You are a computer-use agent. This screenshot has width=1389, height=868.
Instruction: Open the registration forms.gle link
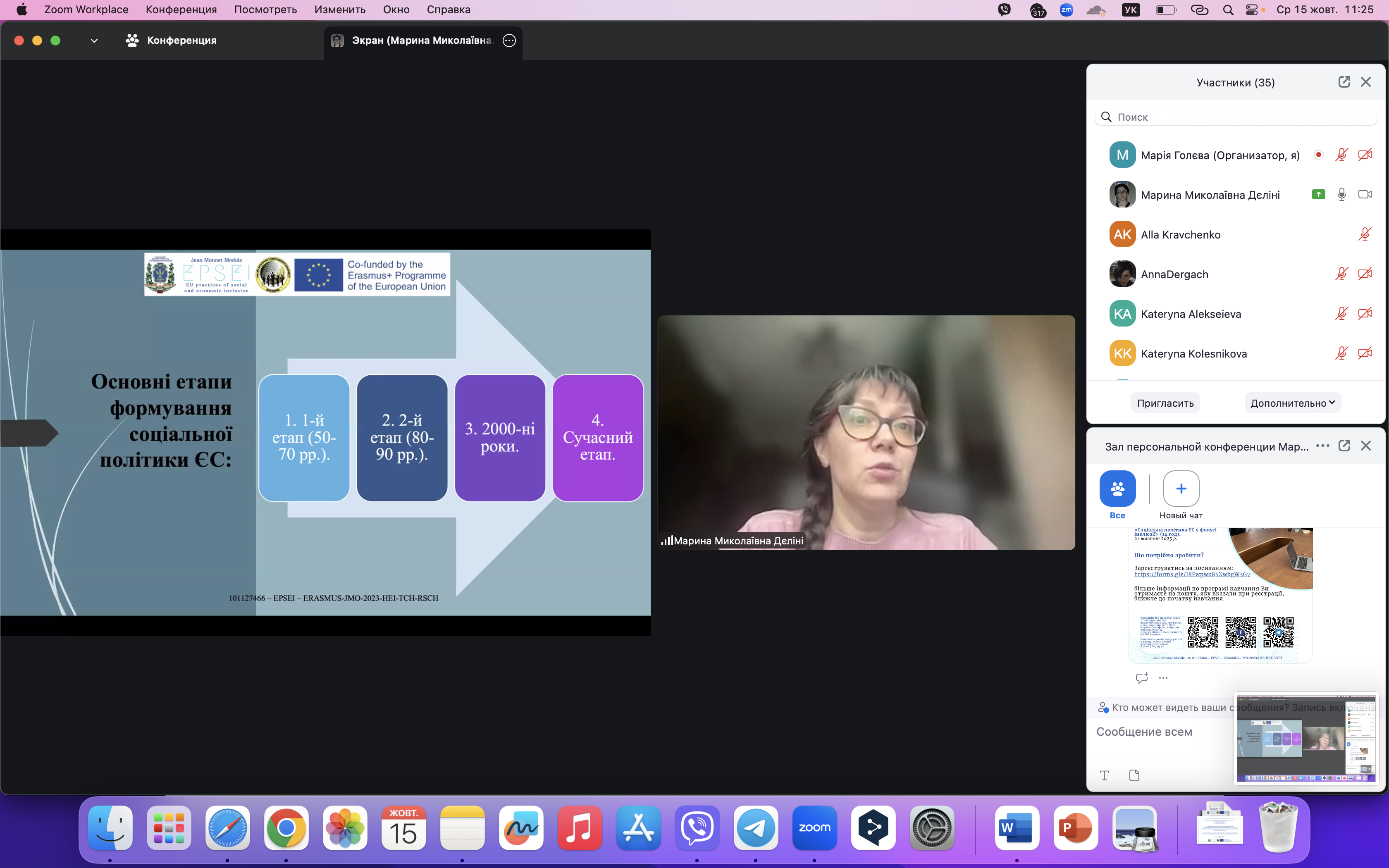click(1191, 574)
